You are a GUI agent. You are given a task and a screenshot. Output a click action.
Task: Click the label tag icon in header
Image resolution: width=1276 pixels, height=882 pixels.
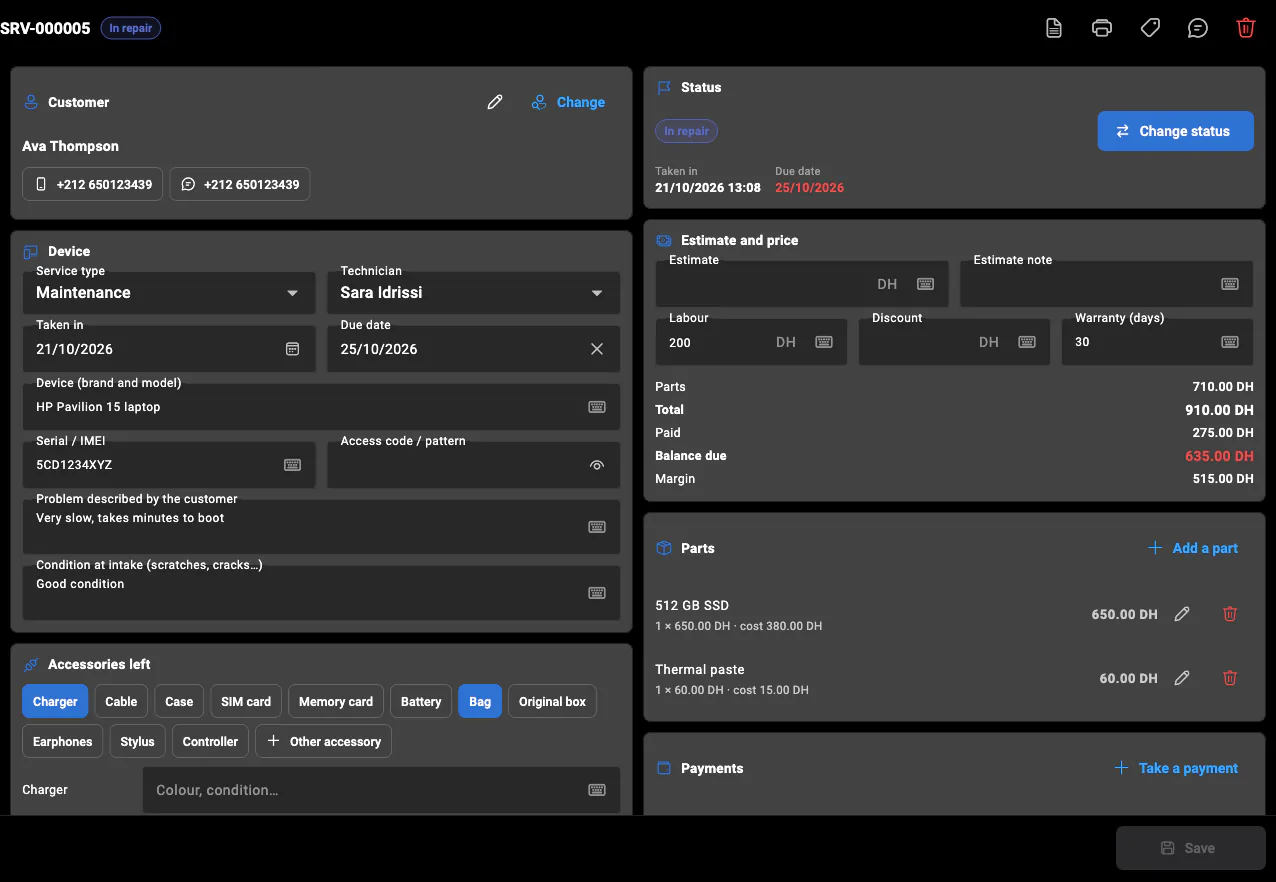[1150, 28]
